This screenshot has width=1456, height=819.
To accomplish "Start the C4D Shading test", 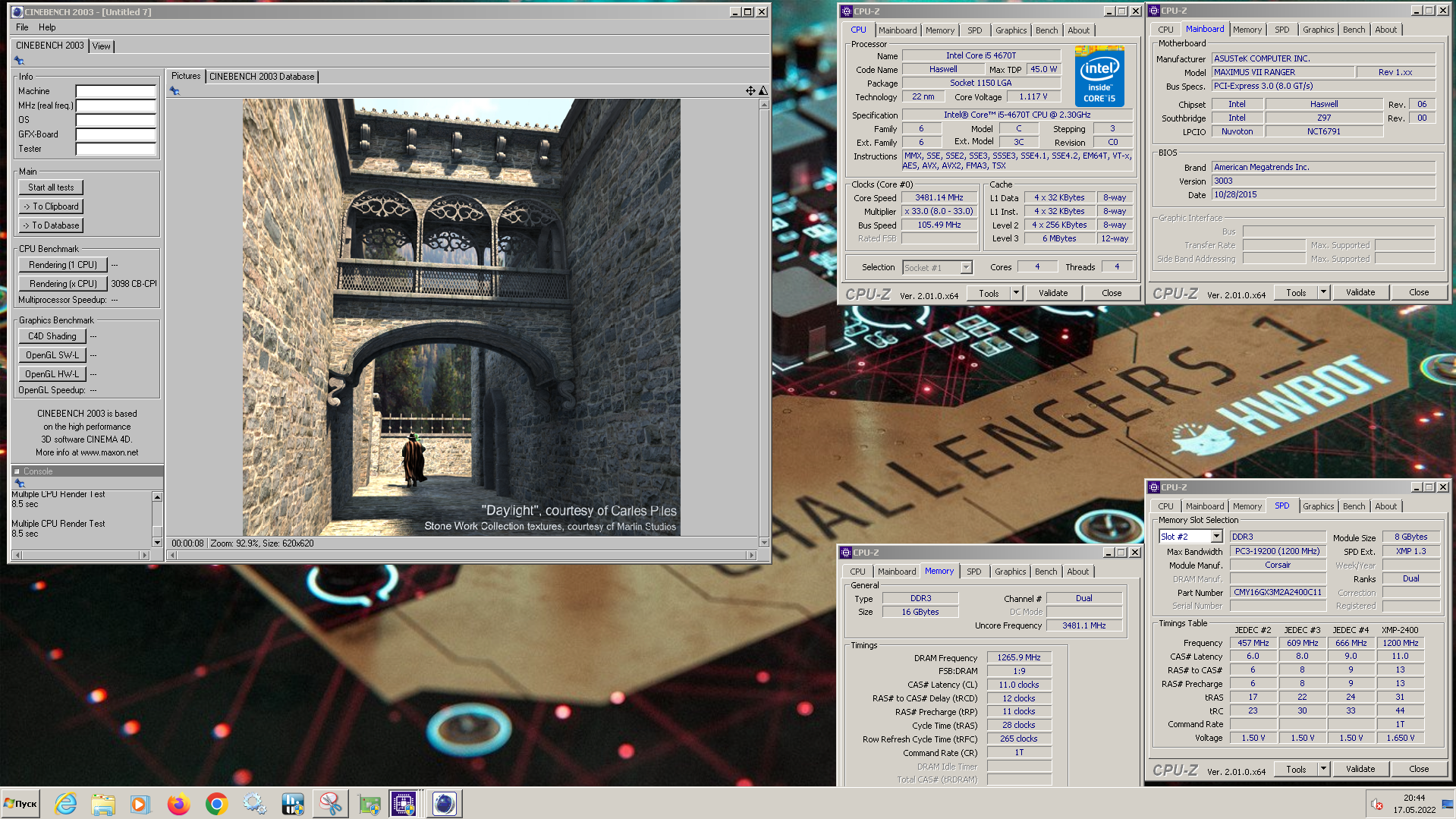I will point(52,336).
